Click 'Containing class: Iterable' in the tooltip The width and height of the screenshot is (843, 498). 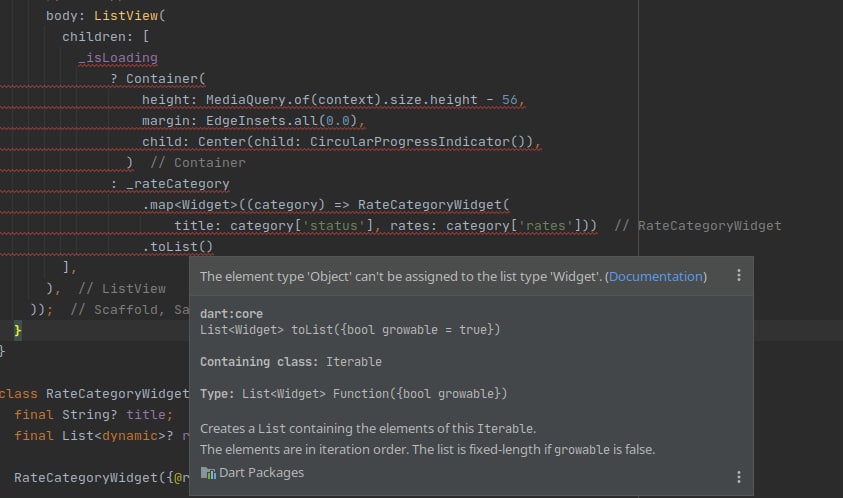pos(291,362)
